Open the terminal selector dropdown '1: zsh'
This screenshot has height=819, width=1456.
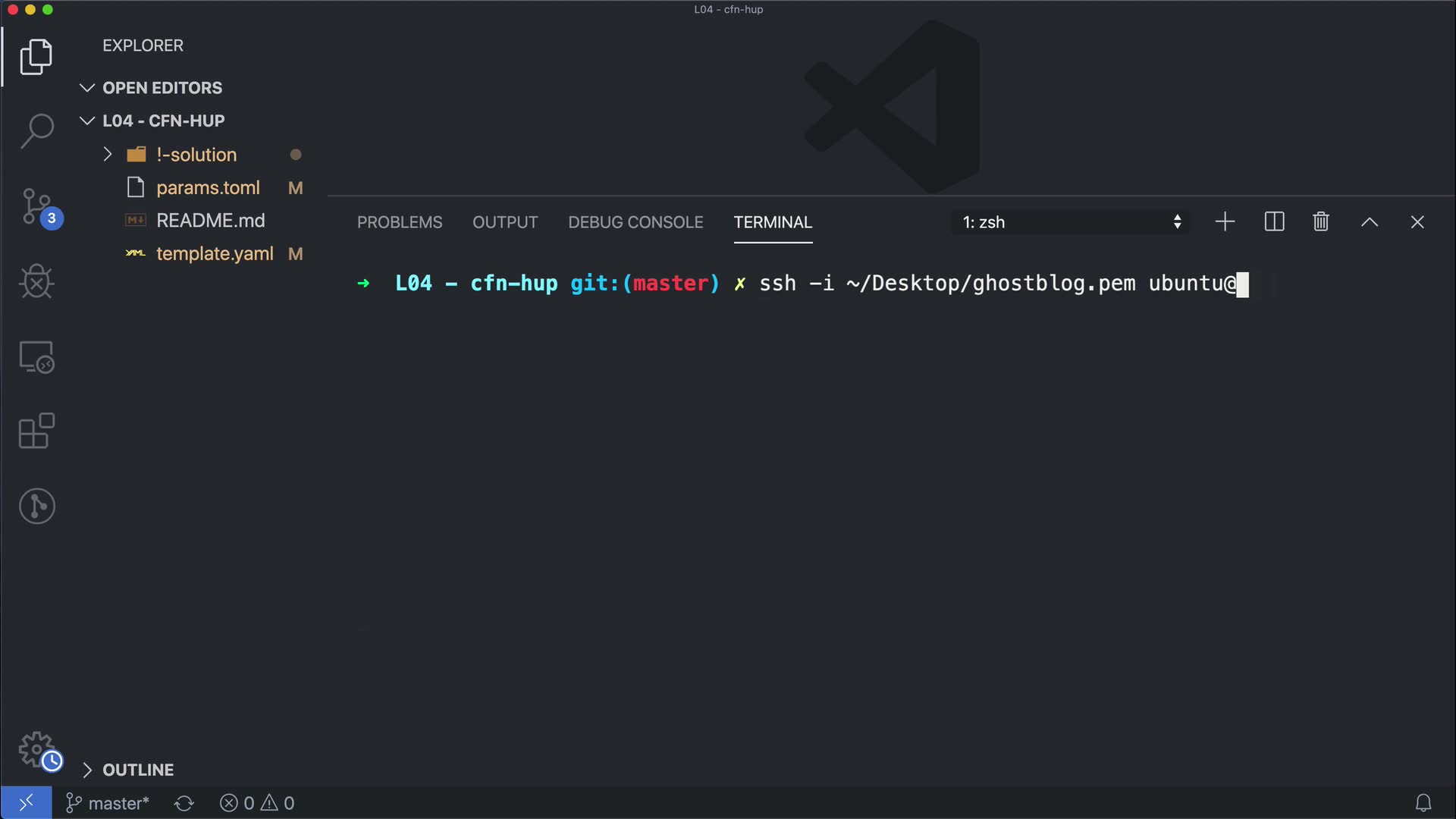pos(1070,222)
